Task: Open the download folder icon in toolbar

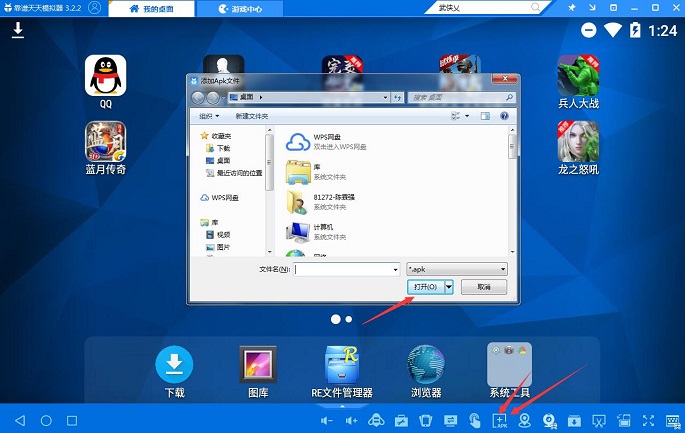Action: coord(574,421)
